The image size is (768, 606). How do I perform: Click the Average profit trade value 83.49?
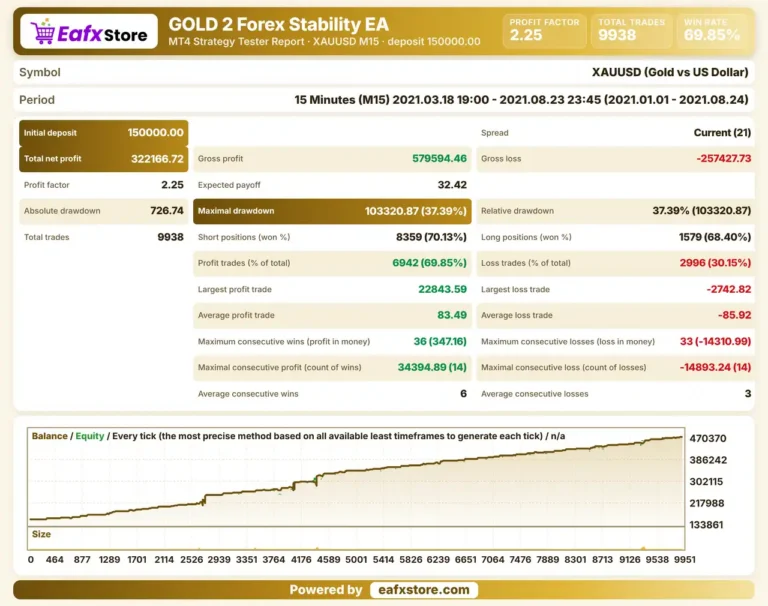[452, 315]
